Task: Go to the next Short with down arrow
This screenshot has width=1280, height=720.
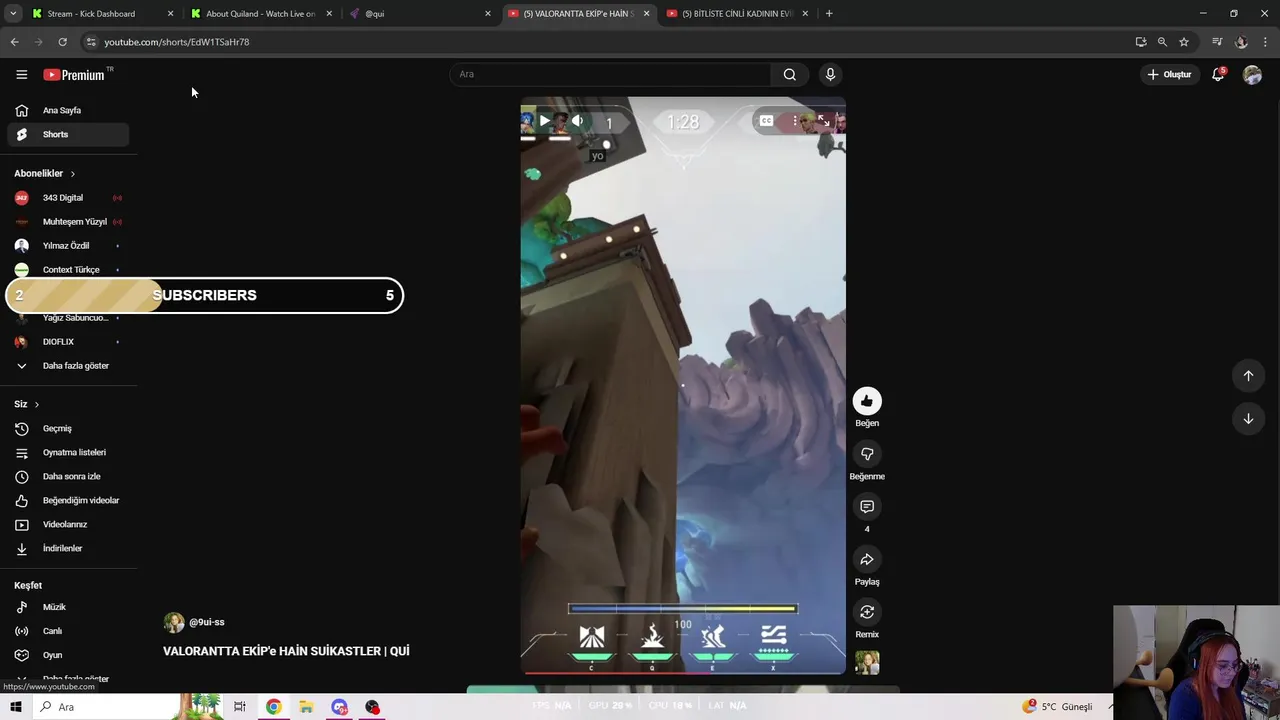Action: [x=1248, y=419]
